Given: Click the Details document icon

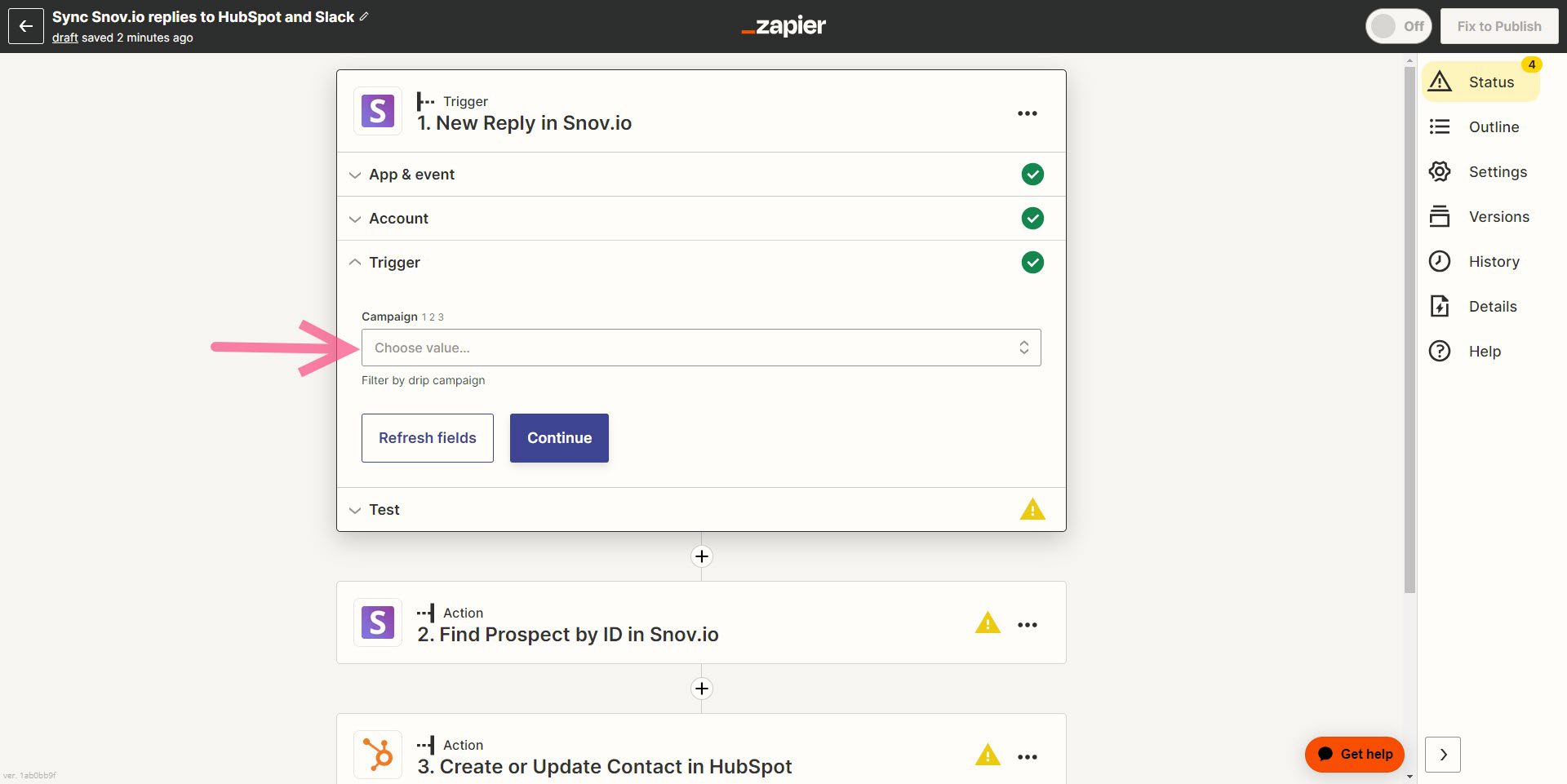Looking at the screenshot, I should [1440, 306].
